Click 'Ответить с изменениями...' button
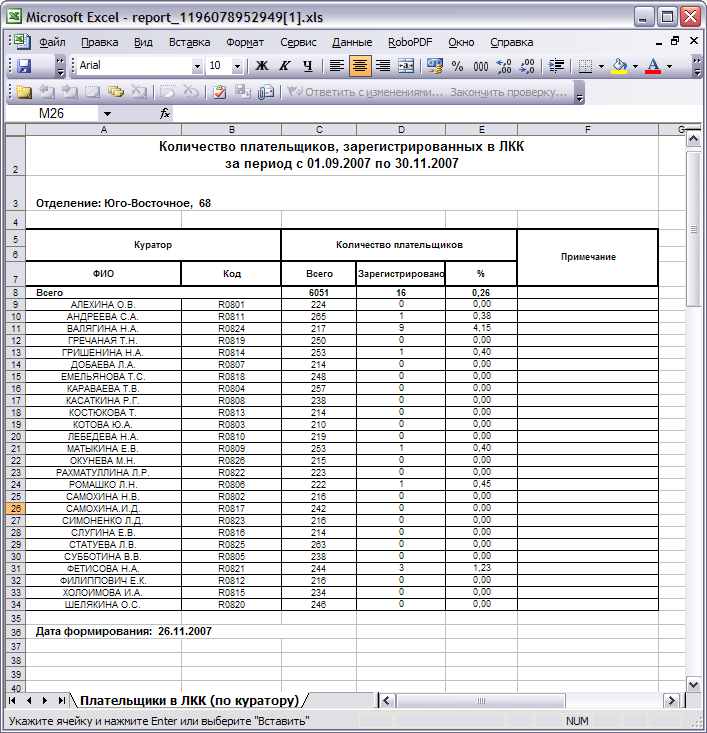 pyautogui.click(x=364, y=92)
